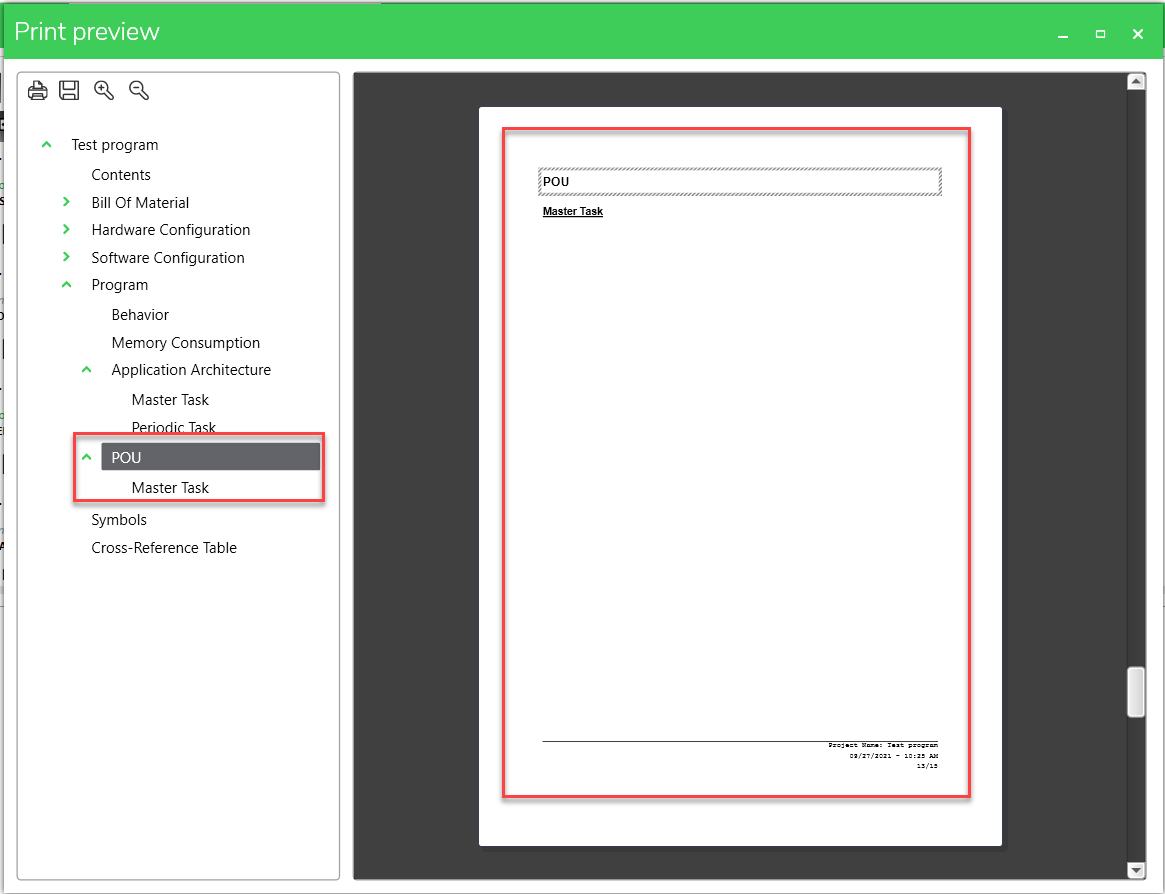
Task: Click the Project Name footer text
Action: click(x=883, y=745)
